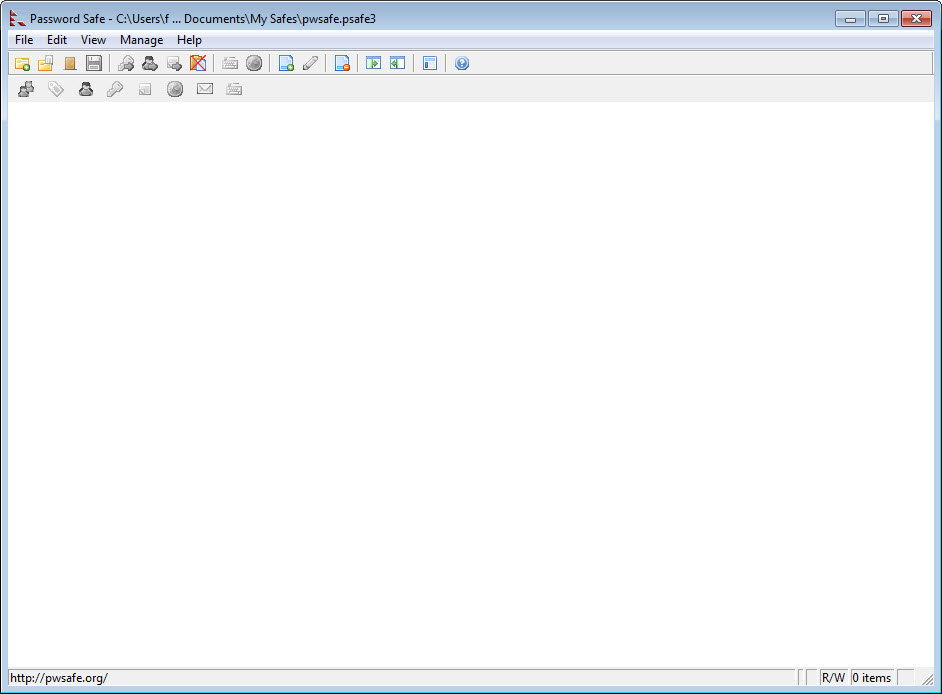
Task: Click the Email envelope icon in the drag bar
Action: coord(205,89)
